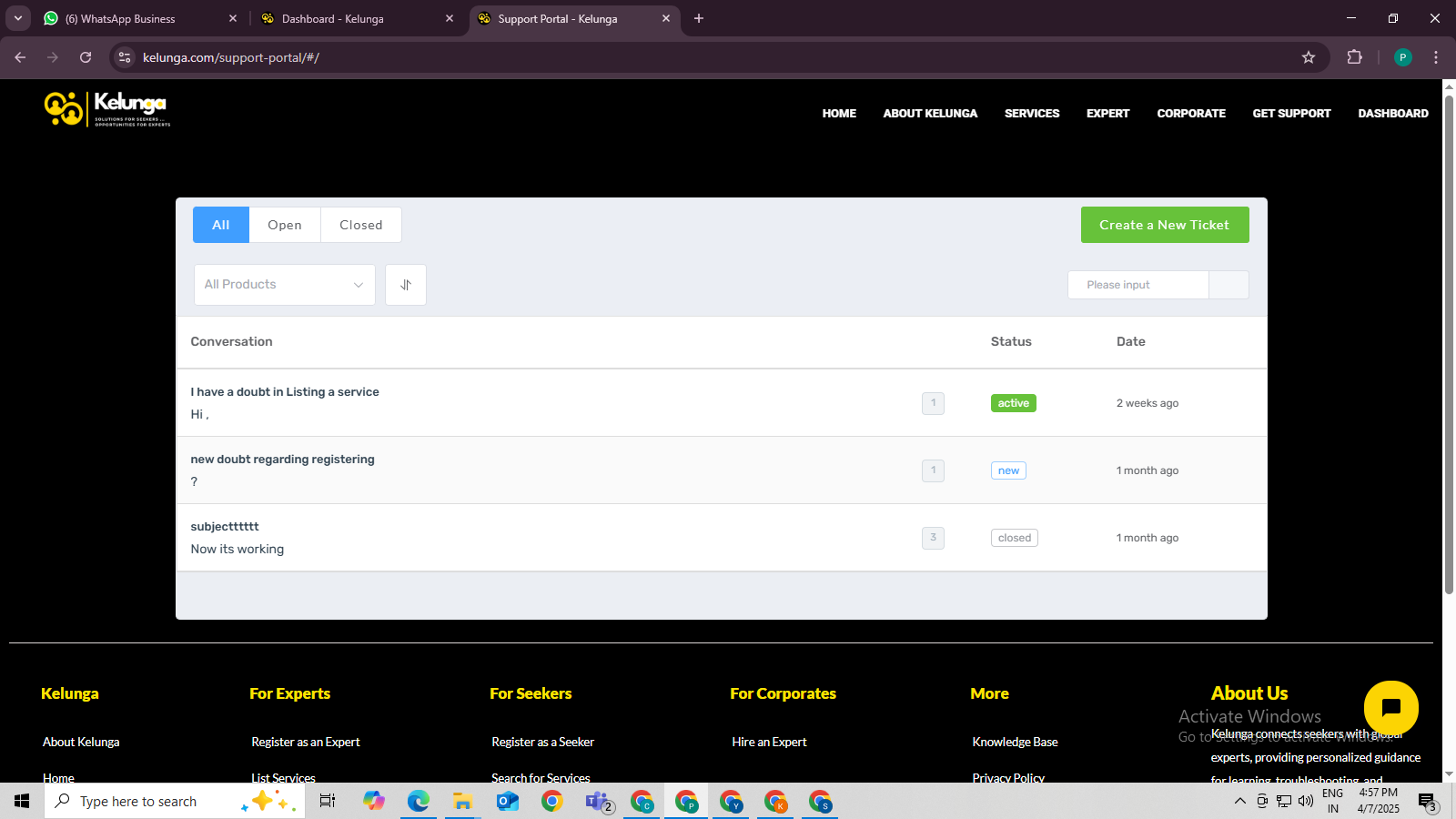The image size is (1456, 819).
Task: Click the Conversation column header
Action: (x=231, y=341)
